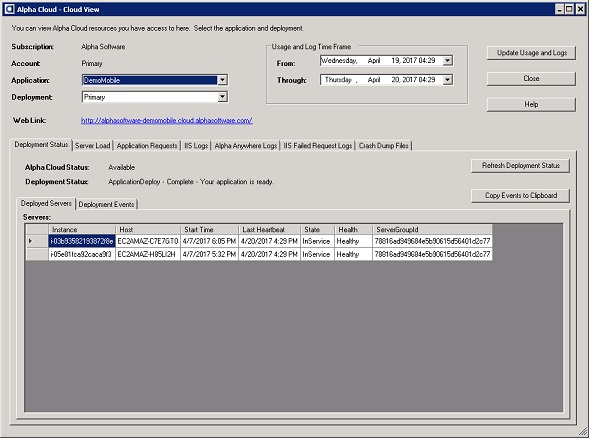The height and width of the screenshot is (438, 589).
Task: Select instance cell i-05e81fca92caca9f3
Action: pos(82,254)
